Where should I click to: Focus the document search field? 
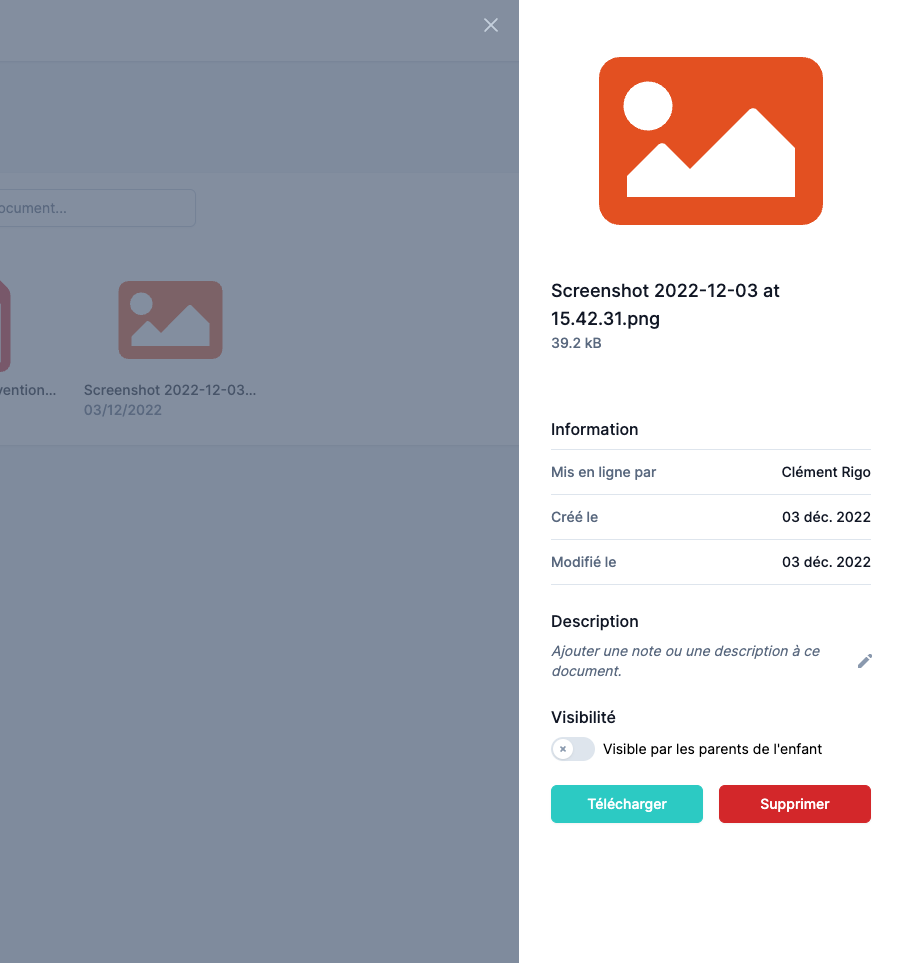click(95, 208)
